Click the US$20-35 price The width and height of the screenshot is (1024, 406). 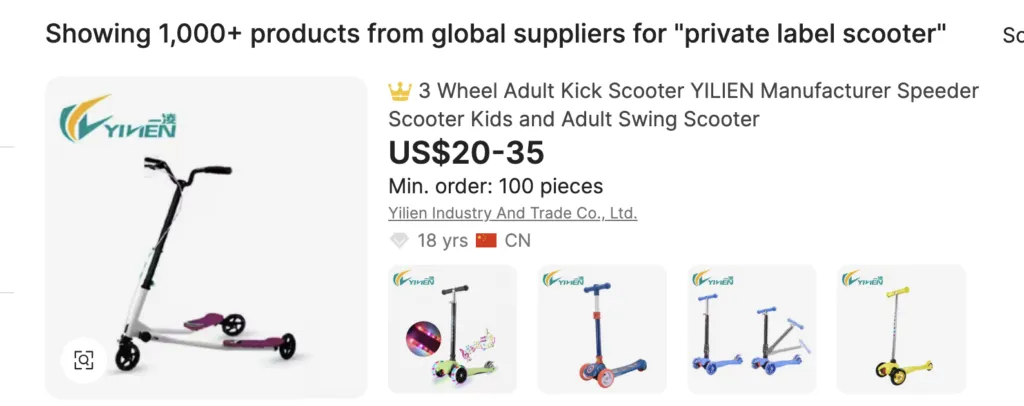(466, 153)
